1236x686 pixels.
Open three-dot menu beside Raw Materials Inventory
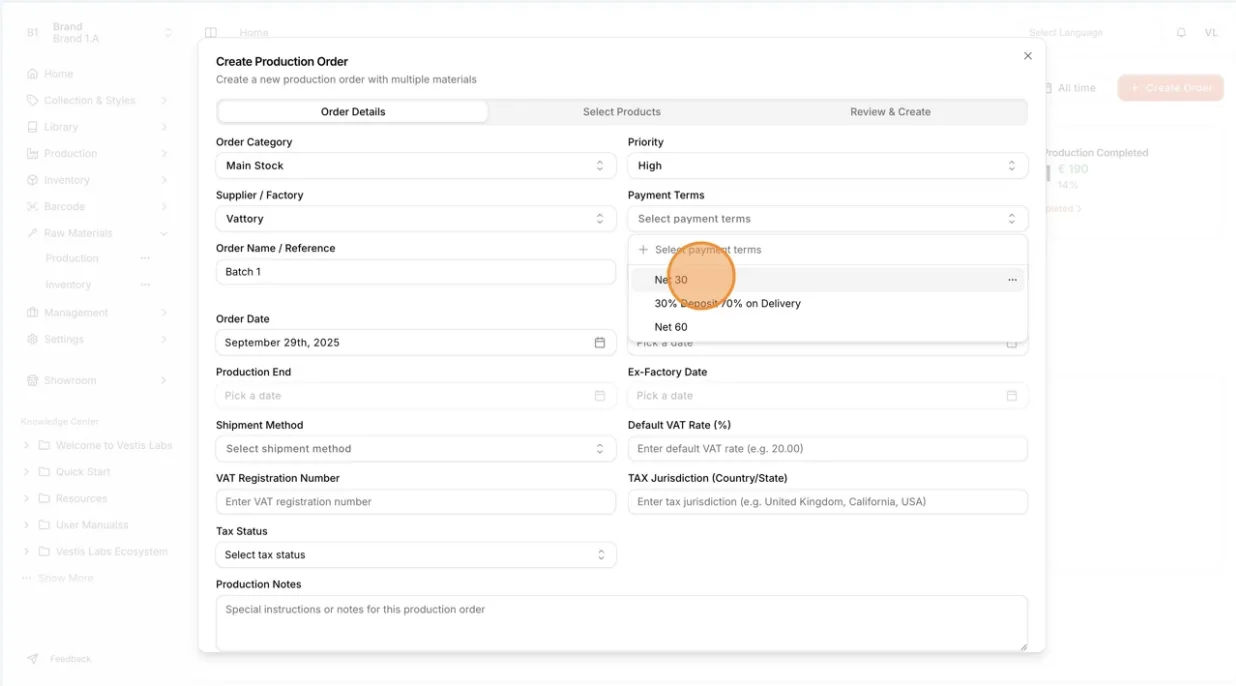pyautogui.click(x=145, y=285)
